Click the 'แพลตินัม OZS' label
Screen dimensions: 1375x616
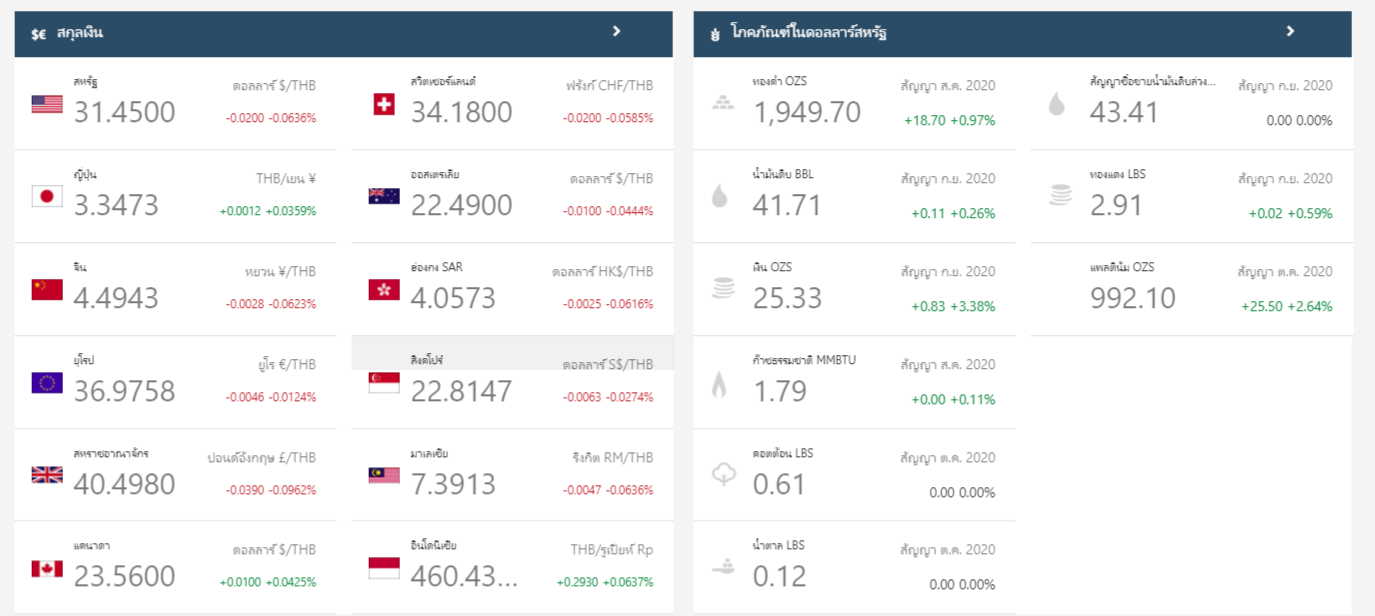(1122, 267)
